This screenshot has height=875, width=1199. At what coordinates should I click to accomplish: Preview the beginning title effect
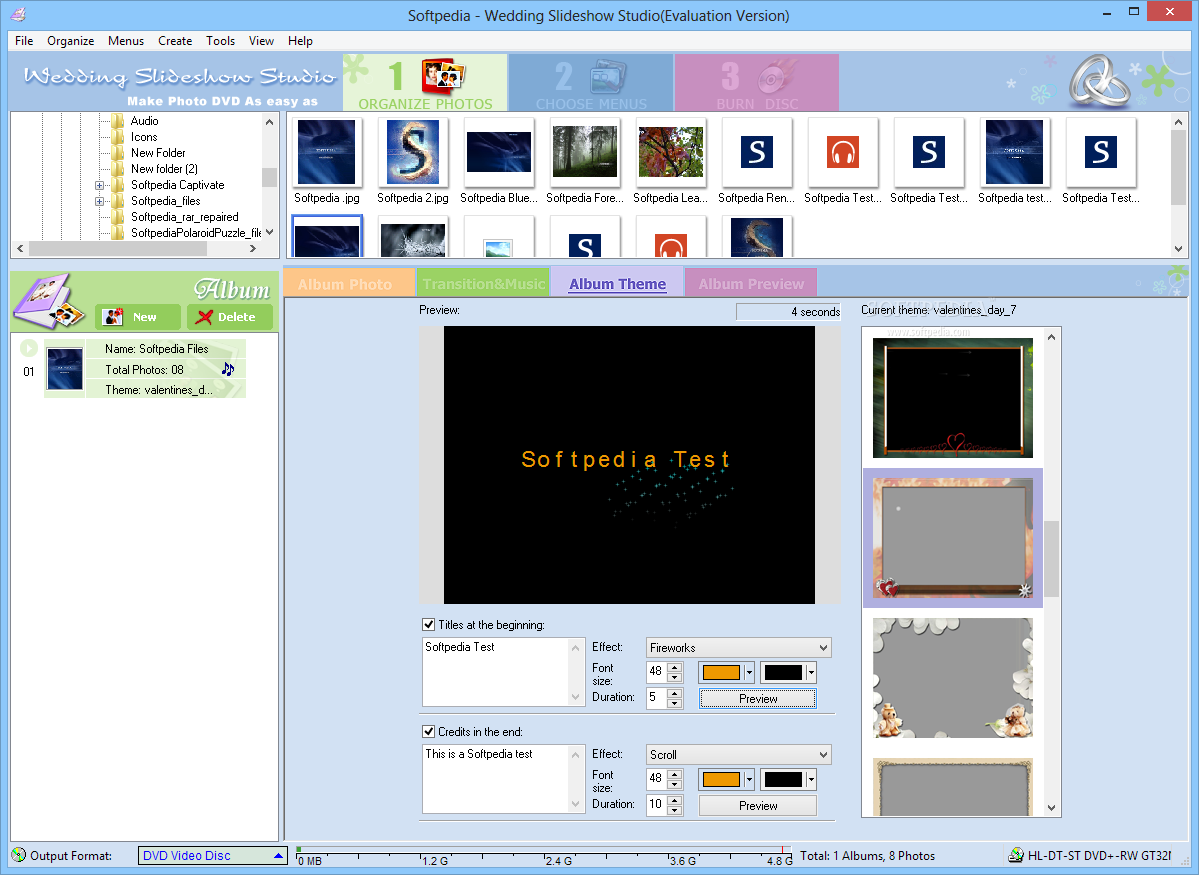pos(758,698)
